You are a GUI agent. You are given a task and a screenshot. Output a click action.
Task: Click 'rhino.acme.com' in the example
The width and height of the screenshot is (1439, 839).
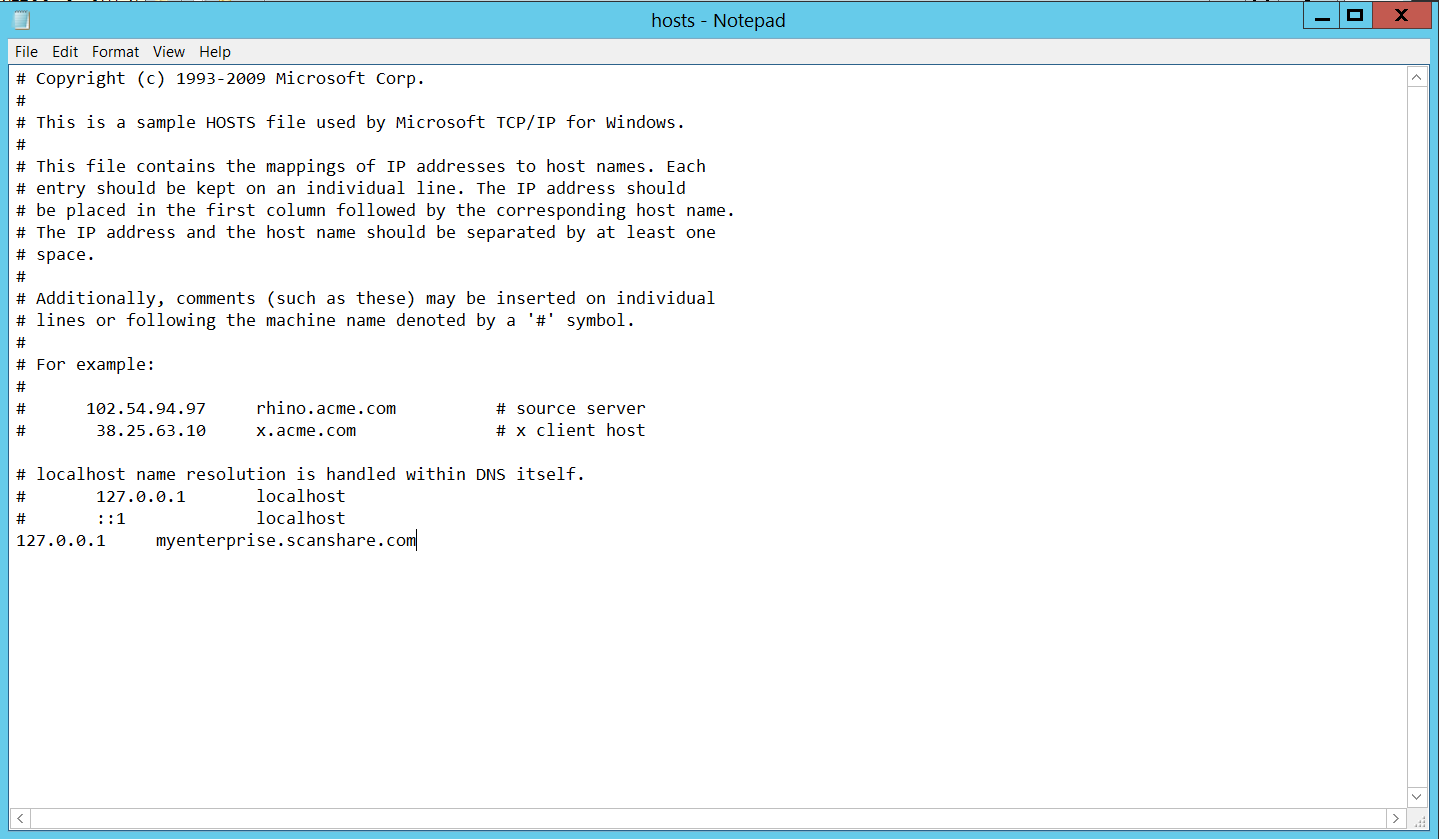[x=326, y=409]
